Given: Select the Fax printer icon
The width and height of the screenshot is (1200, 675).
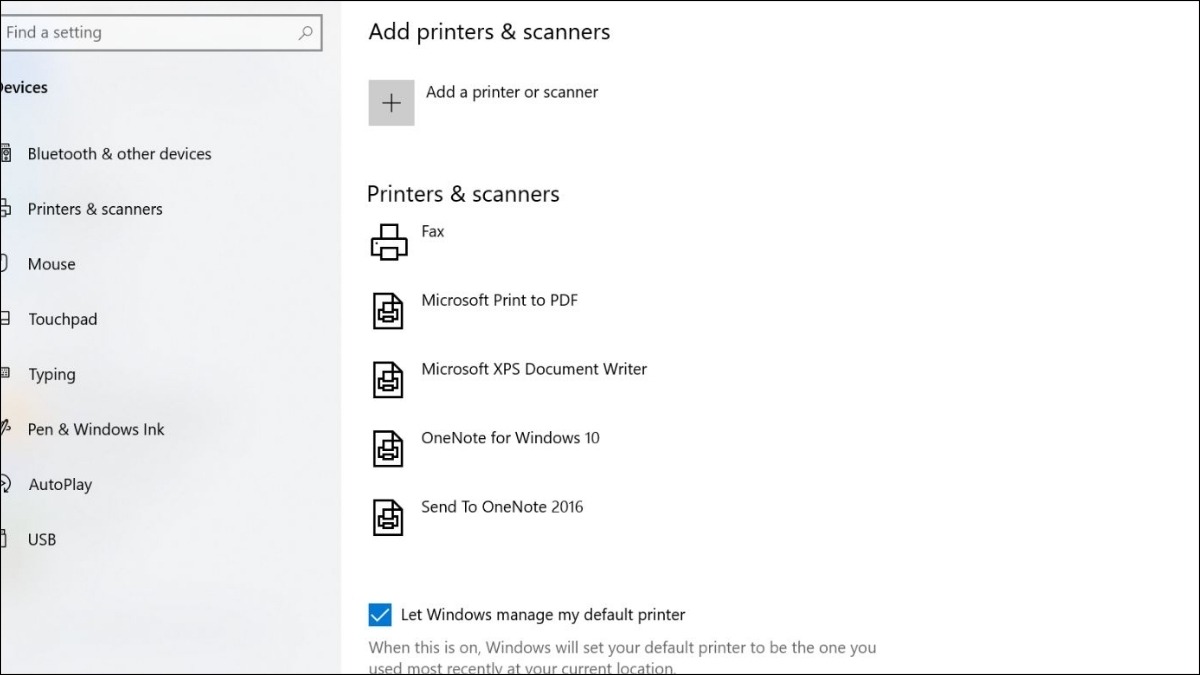Looking at the screenshot, I should [x=389, y=242].
